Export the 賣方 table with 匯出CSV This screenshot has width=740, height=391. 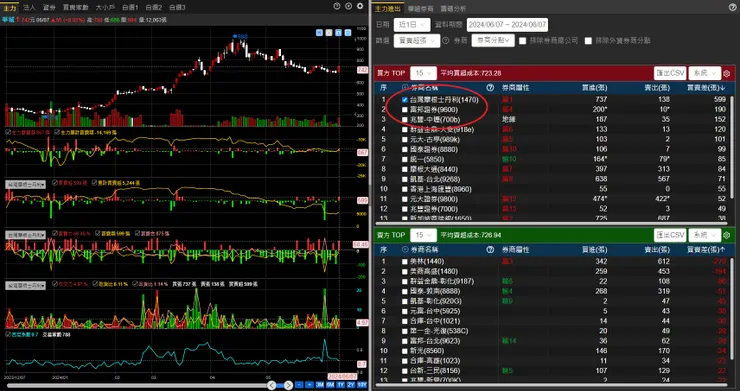coord(670,235)
